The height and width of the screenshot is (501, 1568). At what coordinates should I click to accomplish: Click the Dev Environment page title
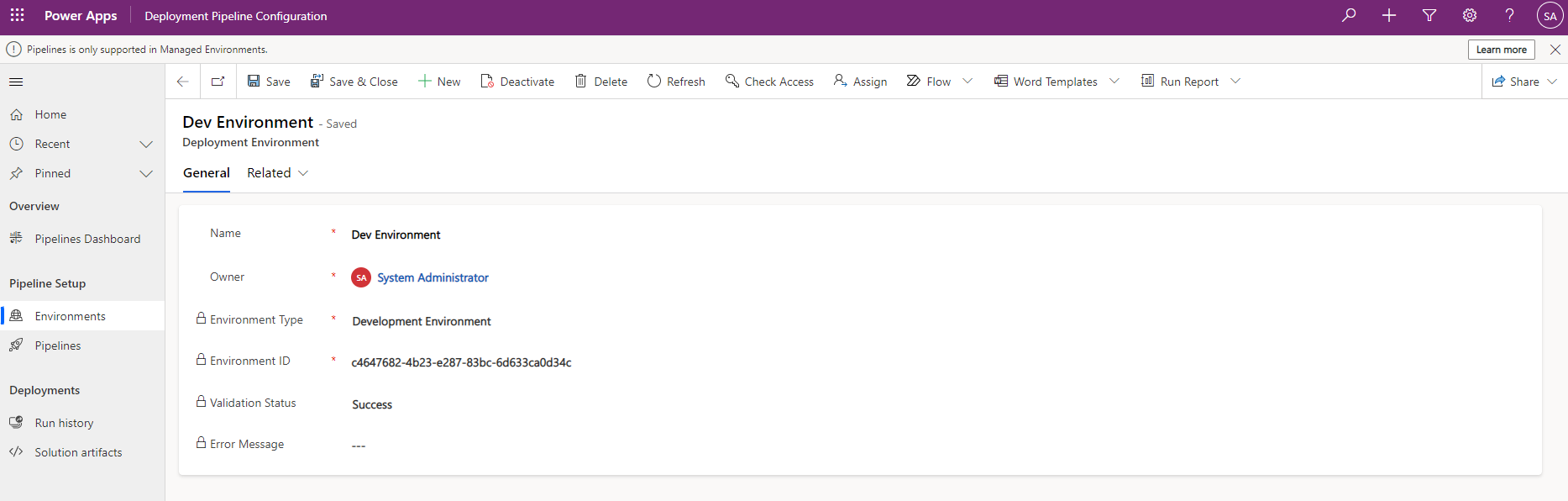tap(248, 123)
